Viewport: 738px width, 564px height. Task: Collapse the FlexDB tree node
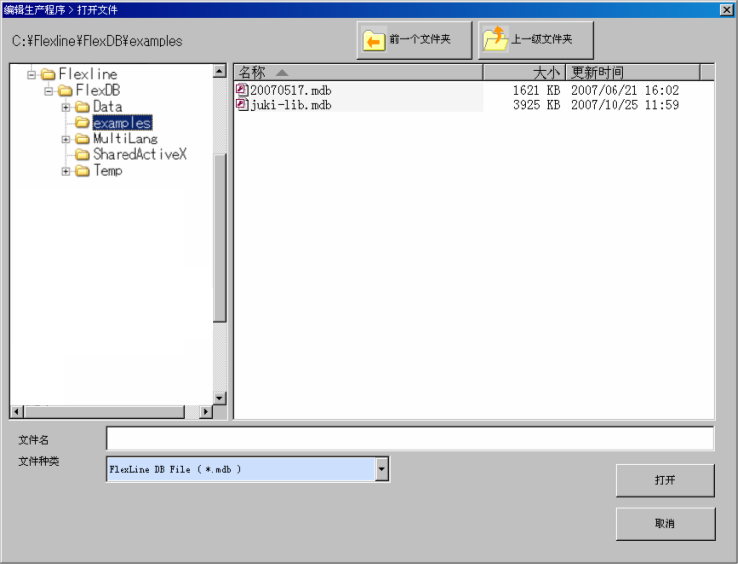[x=48, y=91]
